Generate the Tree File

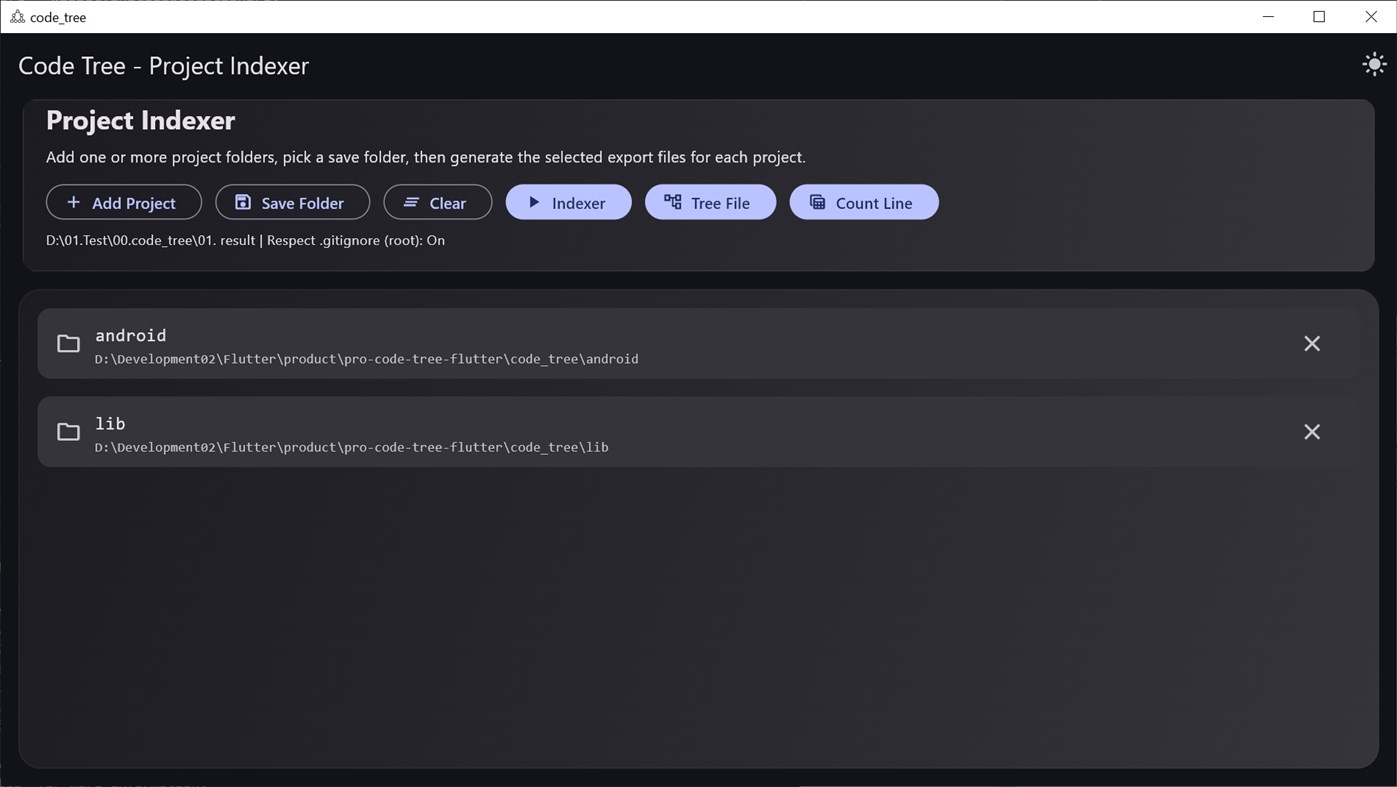point(711,202)
